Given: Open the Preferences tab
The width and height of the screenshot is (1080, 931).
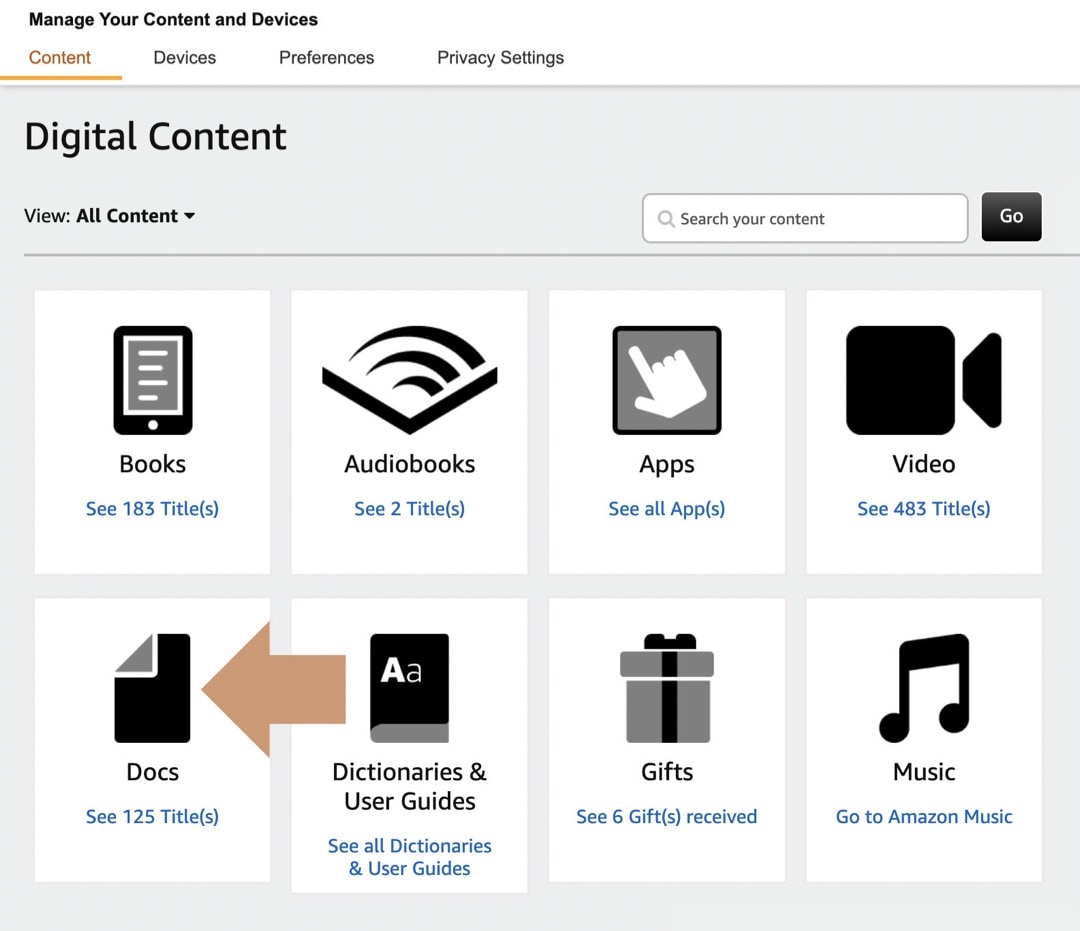Looking at the screenshot, I should click(x=326, y=58).
